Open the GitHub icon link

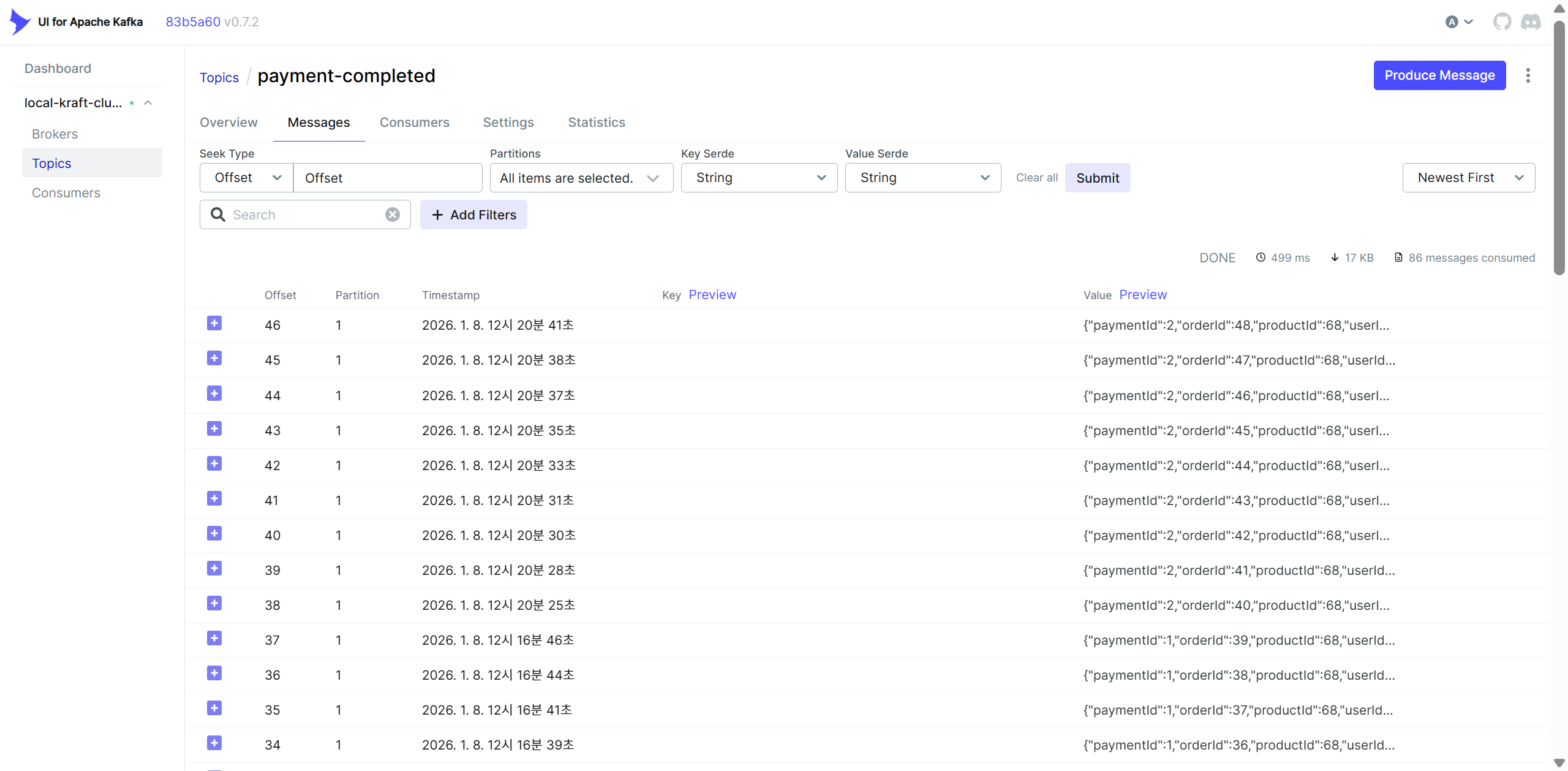pos(1502,22)
